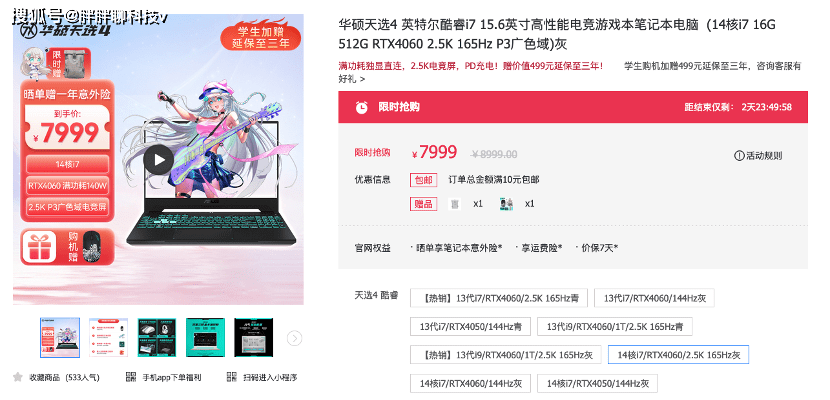The image size is (830, 400).
Task: Select 14核i7/RTX4060/144Hz灰 option
Action: click(x=470, y=383)
